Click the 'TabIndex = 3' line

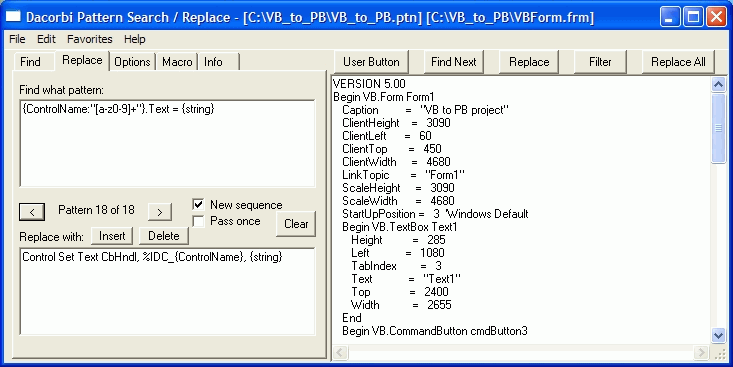click(396, 266)
